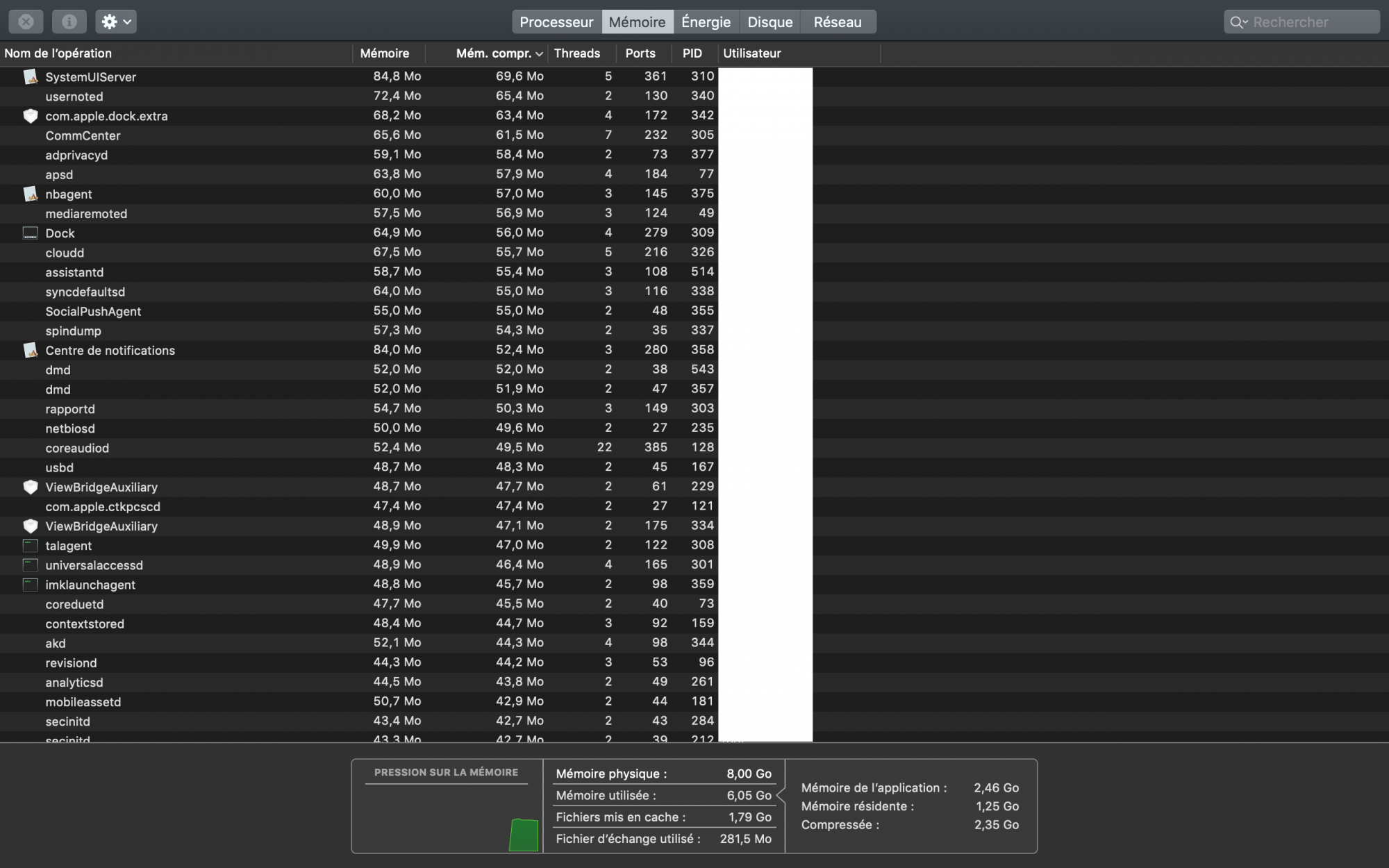Sort by PID column header
Image resolution: width=1389 pixels, height=868 pixels.
[694, 53]
